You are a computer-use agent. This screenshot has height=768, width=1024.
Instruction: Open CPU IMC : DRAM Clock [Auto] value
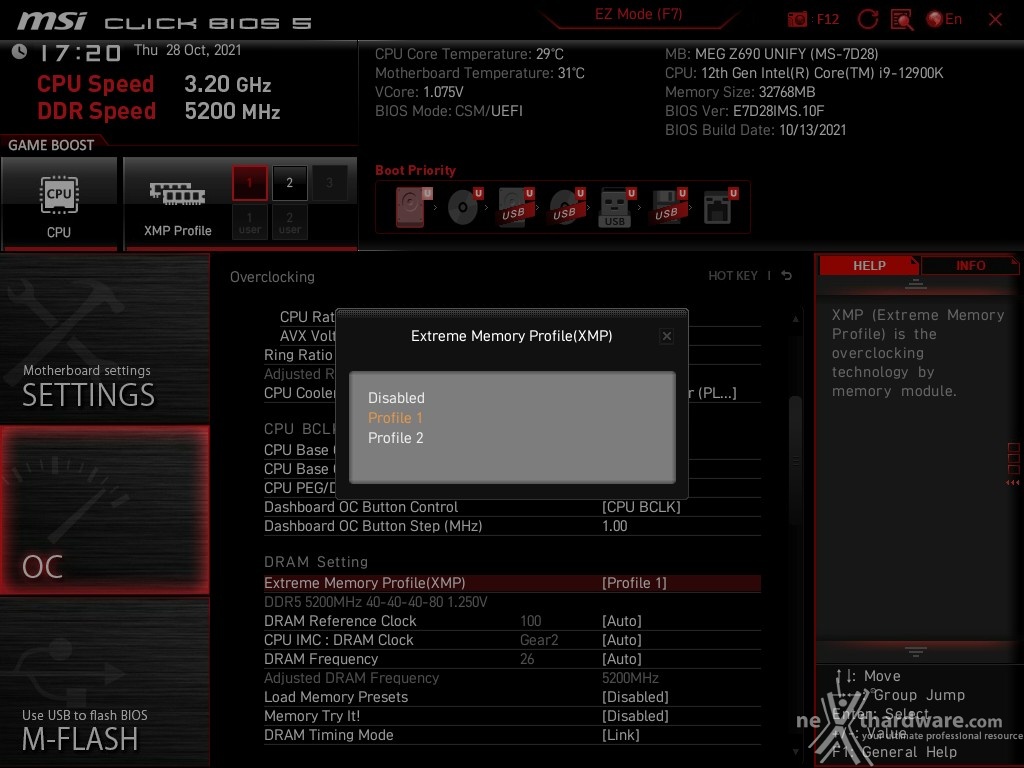pyautogui.click(x=622, y=640)
